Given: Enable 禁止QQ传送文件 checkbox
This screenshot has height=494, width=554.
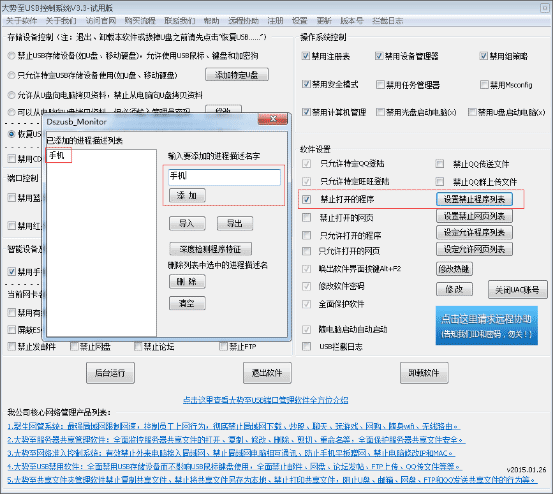Looking at the screenshot, I should [x=440, y=164].
